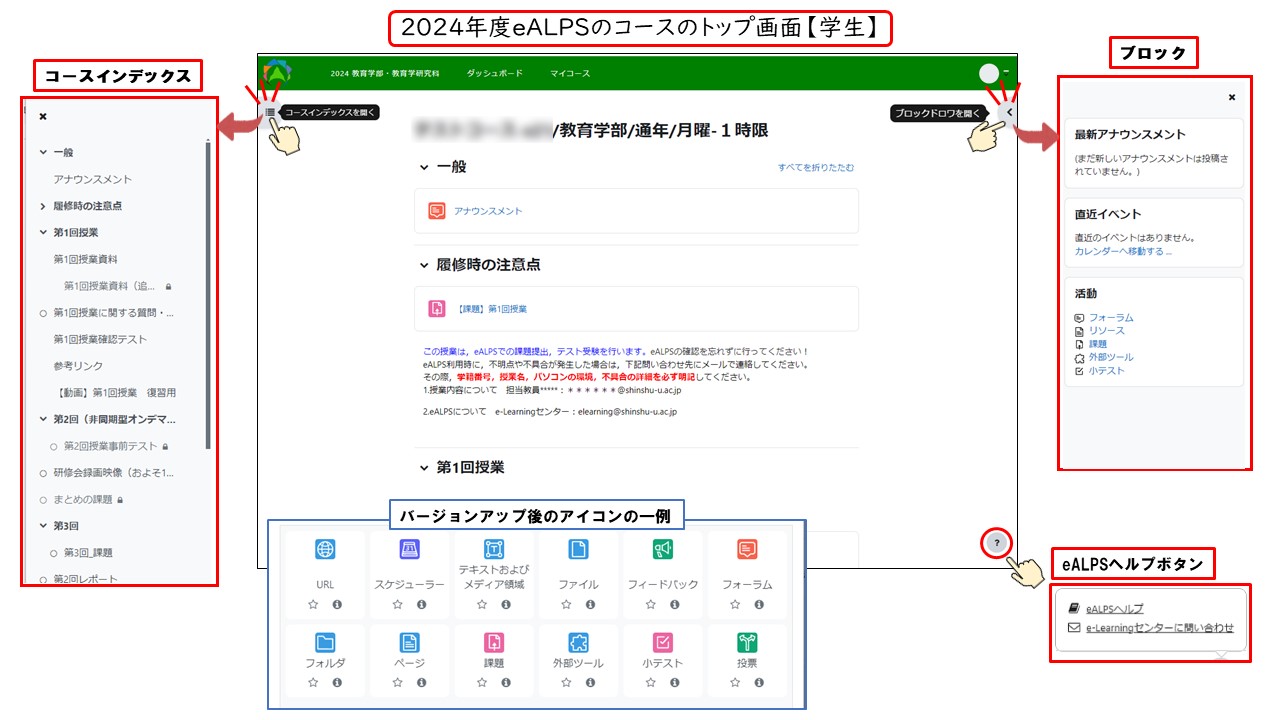Open 【課題】第1回授業 link
1280x720 pixels.
(x=491, y=309)
